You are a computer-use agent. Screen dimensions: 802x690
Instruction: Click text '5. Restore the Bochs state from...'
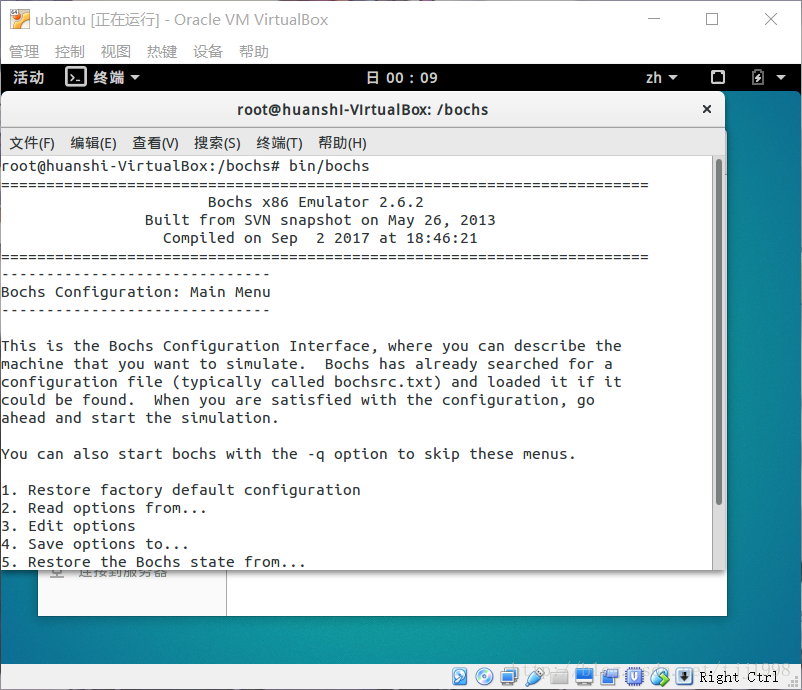coord(153,562)
